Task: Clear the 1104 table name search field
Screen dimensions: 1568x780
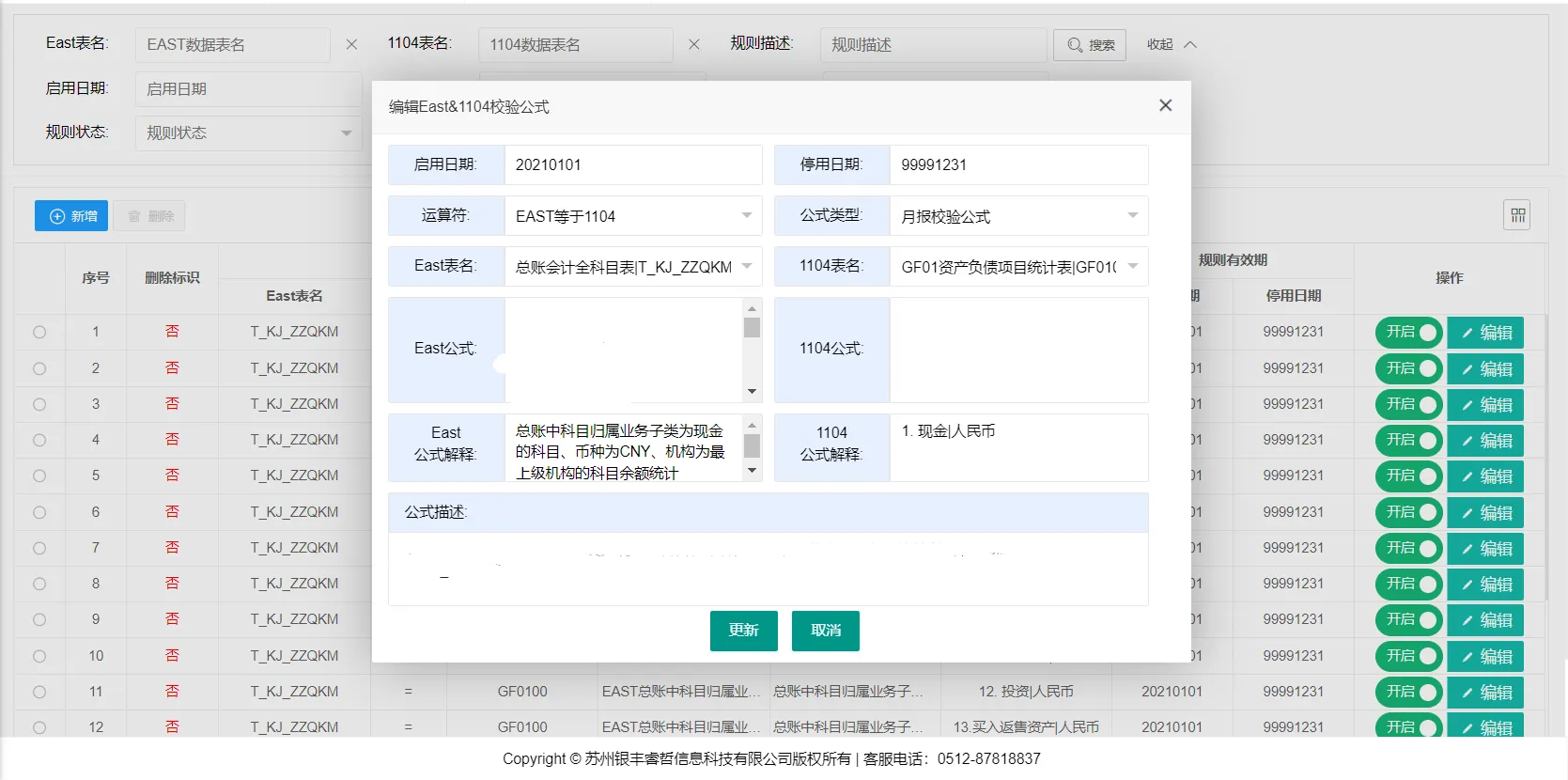Action: pos(693,44)
